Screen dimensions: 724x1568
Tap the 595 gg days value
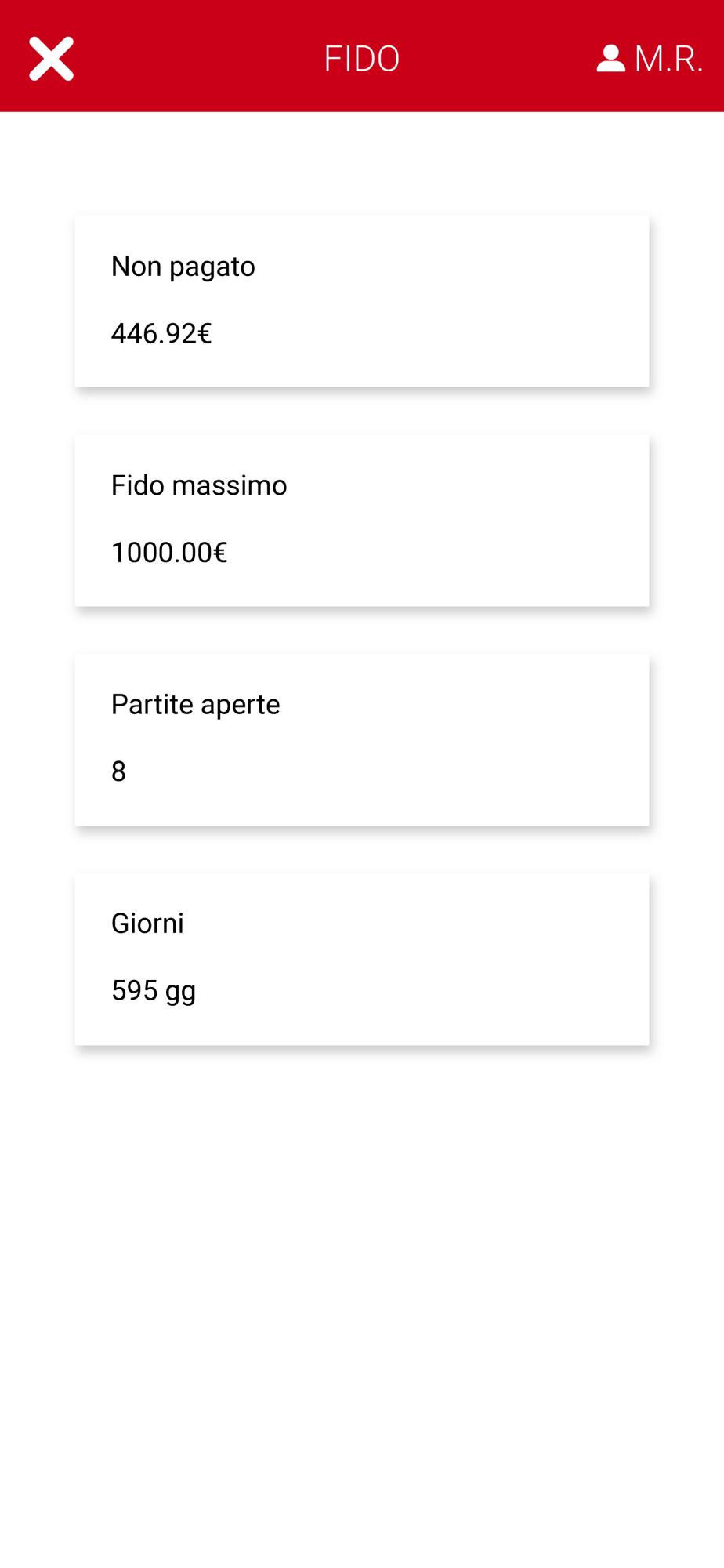[154, 991]
